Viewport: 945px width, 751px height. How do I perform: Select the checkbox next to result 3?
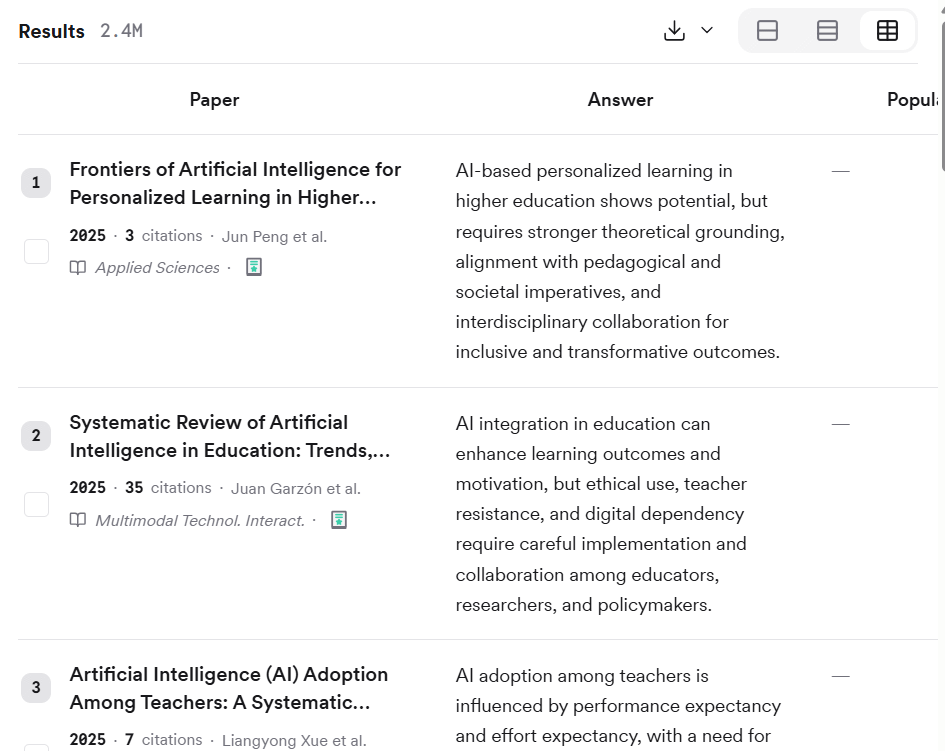pos(36,747)
